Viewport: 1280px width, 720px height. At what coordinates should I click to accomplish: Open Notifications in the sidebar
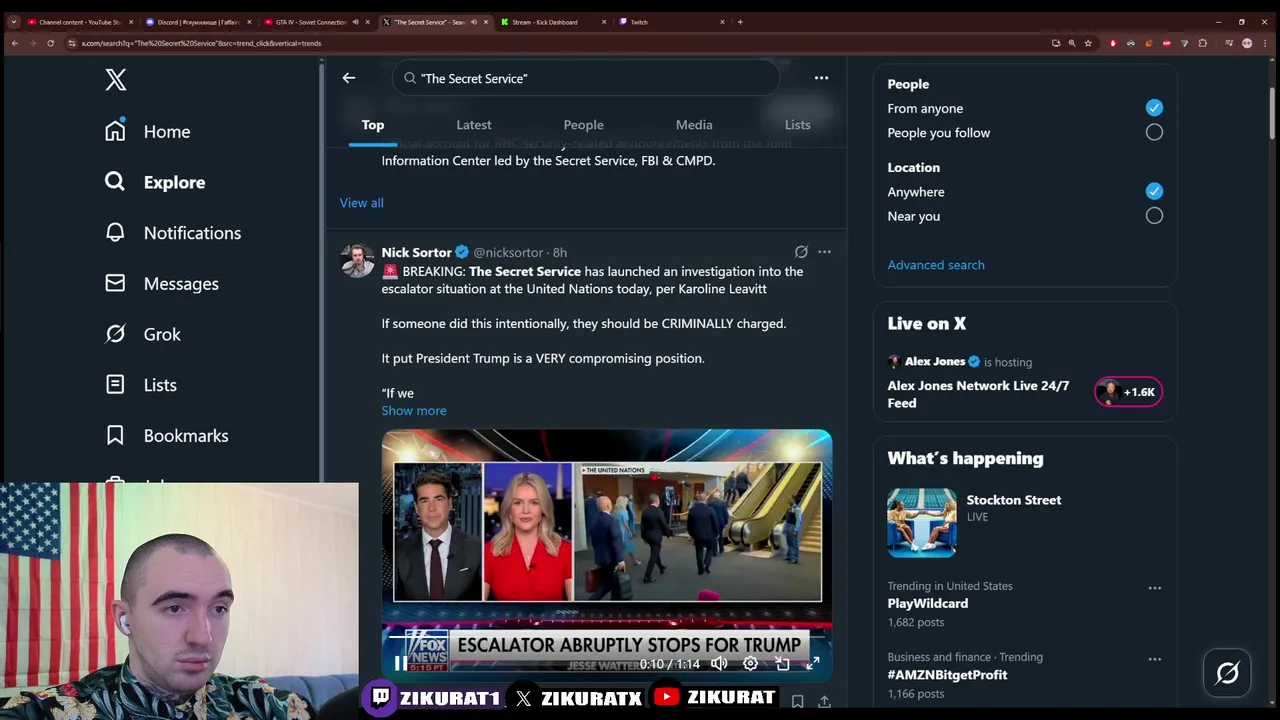point(173,233)
